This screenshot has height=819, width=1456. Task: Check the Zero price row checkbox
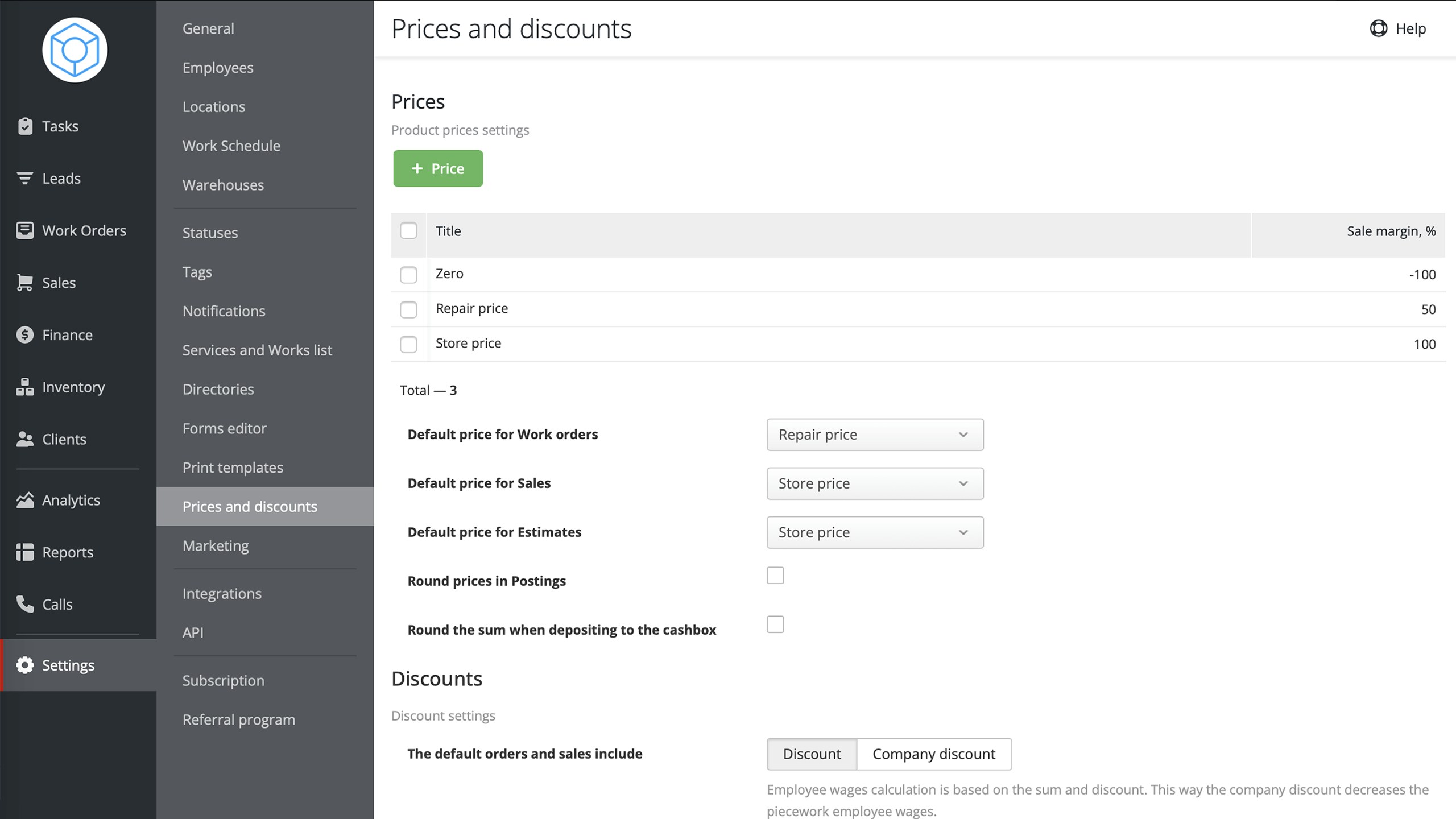coord(408,275)
